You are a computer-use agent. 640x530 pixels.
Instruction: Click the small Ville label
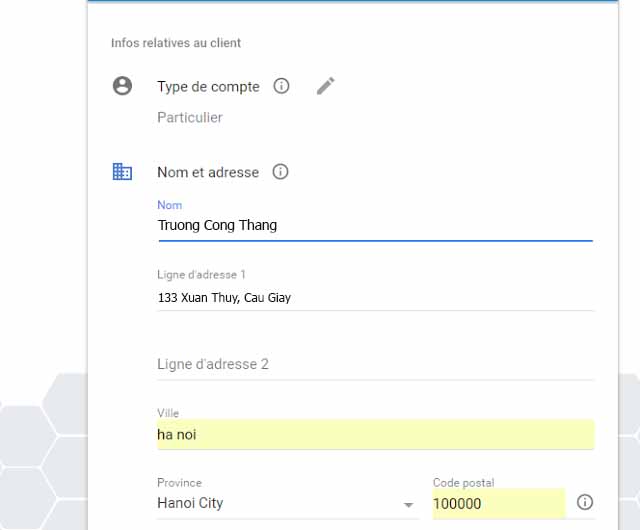(168, 413)
